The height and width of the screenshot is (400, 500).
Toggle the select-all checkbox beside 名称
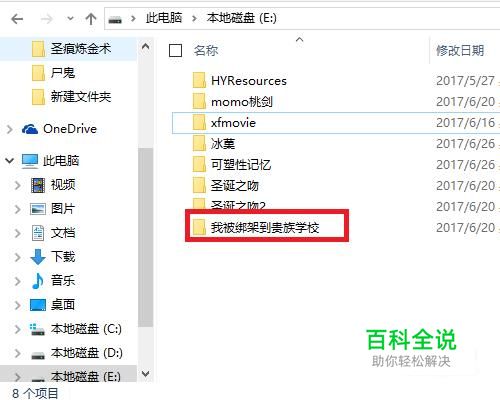[x=175, y=51]
